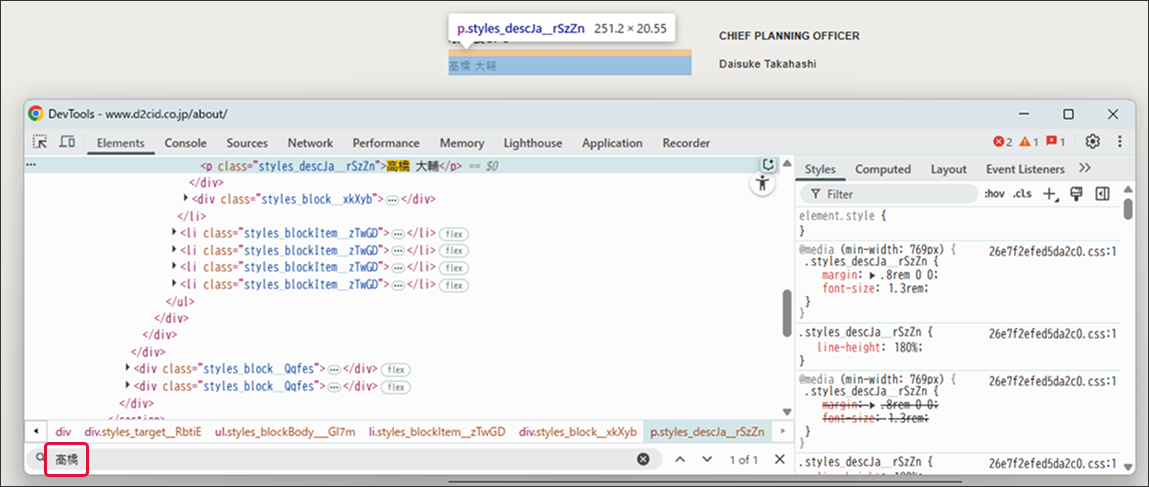Image resolution: width=1149 pixels, height=487 pixels.
Task: Open the Sources tab
Action: pyautogui.click(x=247, y=143)
